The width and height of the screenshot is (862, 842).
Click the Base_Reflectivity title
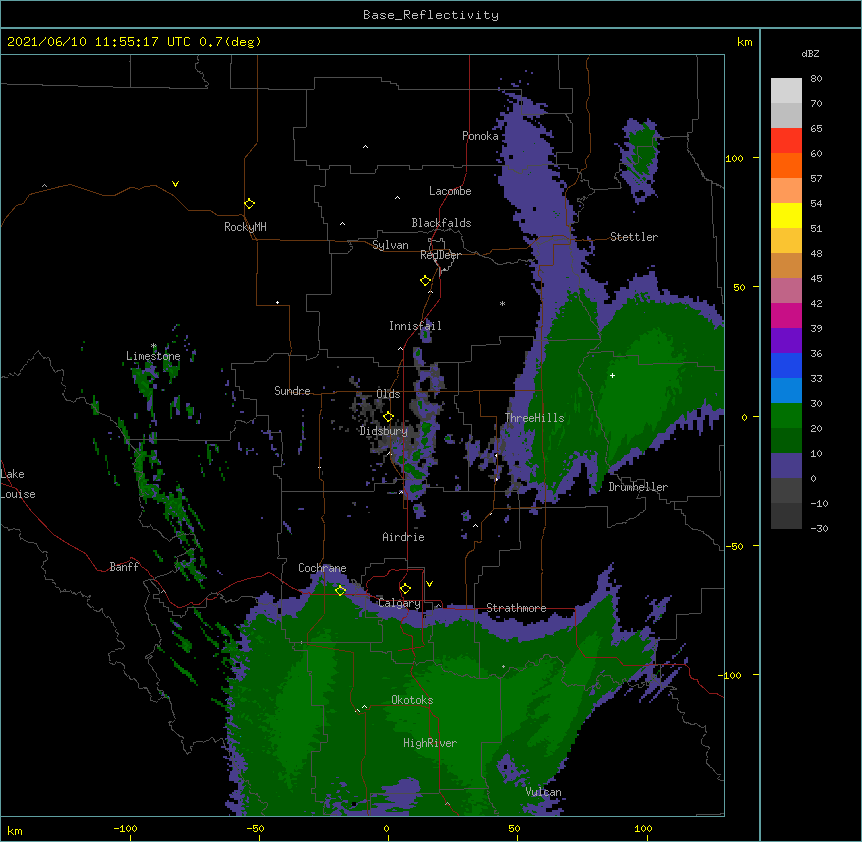pos(431,15)
